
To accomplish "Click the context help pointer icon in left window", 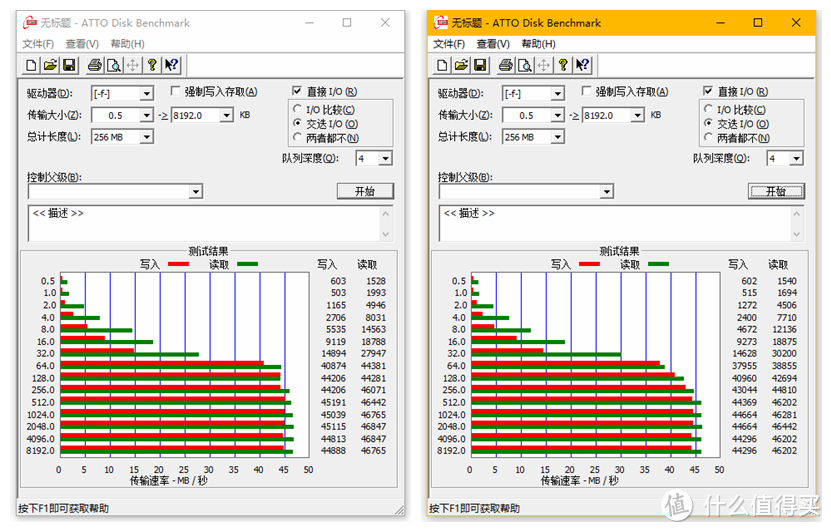I will pyautogui.click(x=171, y=65).
